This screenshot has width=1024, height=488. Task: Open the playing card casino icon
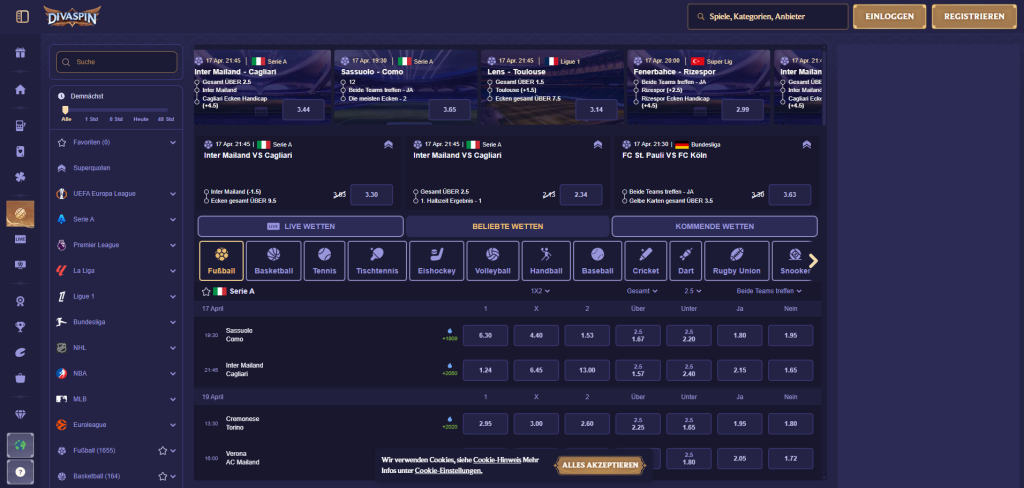coord(20,152)
